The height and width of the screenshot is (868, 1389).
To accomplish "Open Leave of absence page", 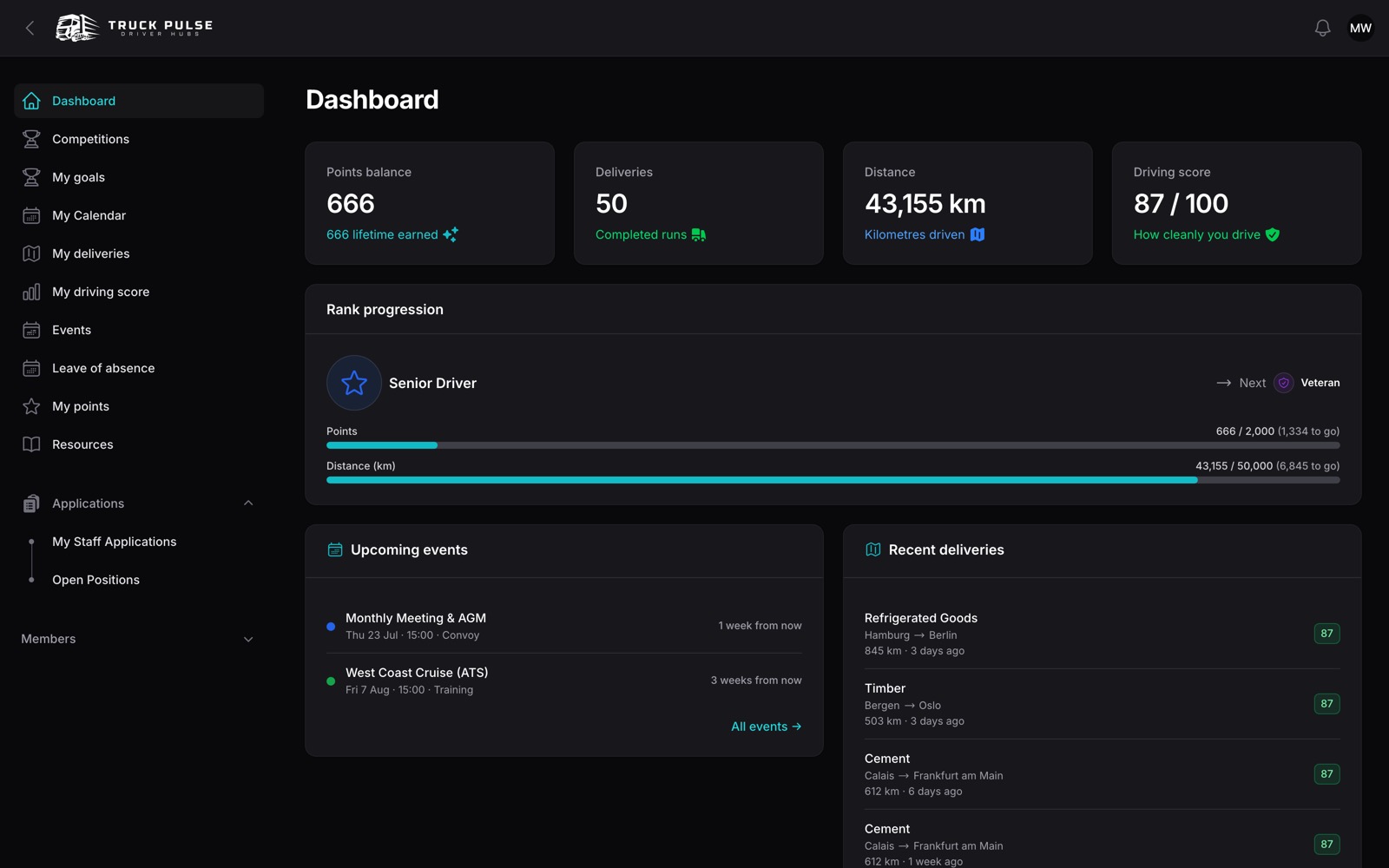I will [139, 368].
